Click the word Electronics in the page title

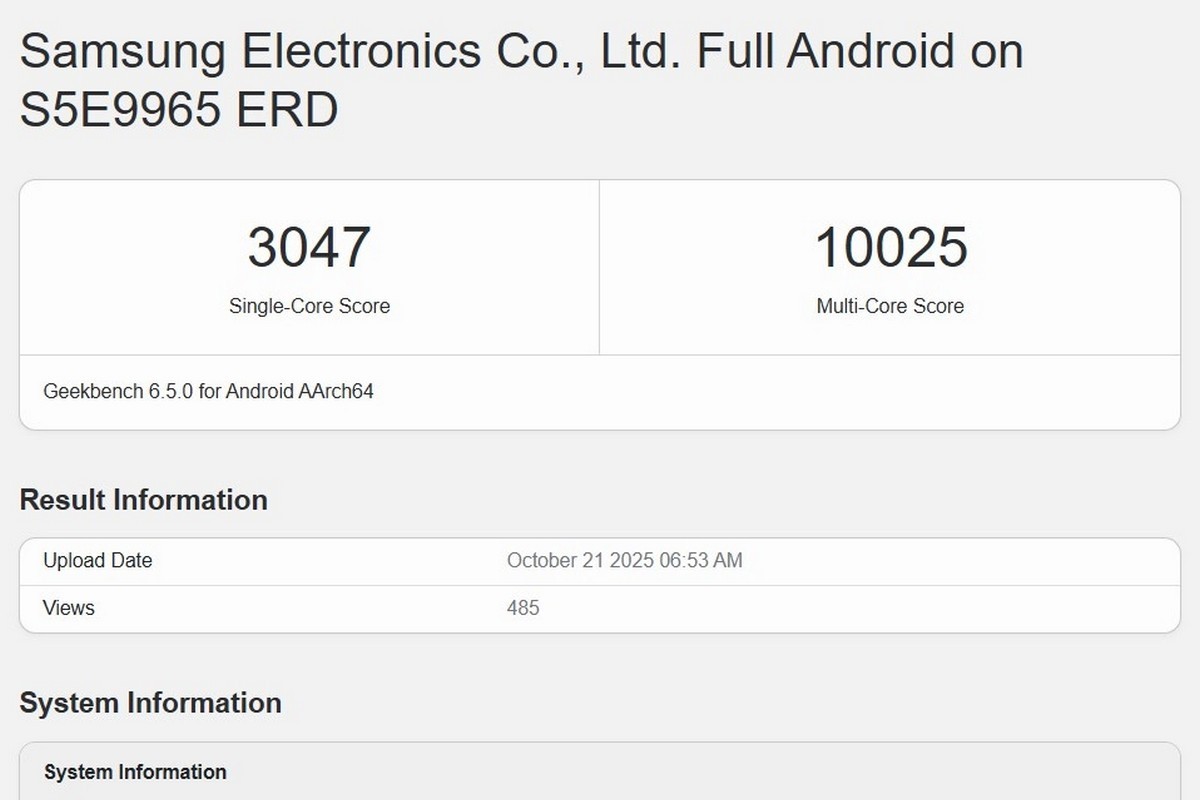[x=379, y=50]
